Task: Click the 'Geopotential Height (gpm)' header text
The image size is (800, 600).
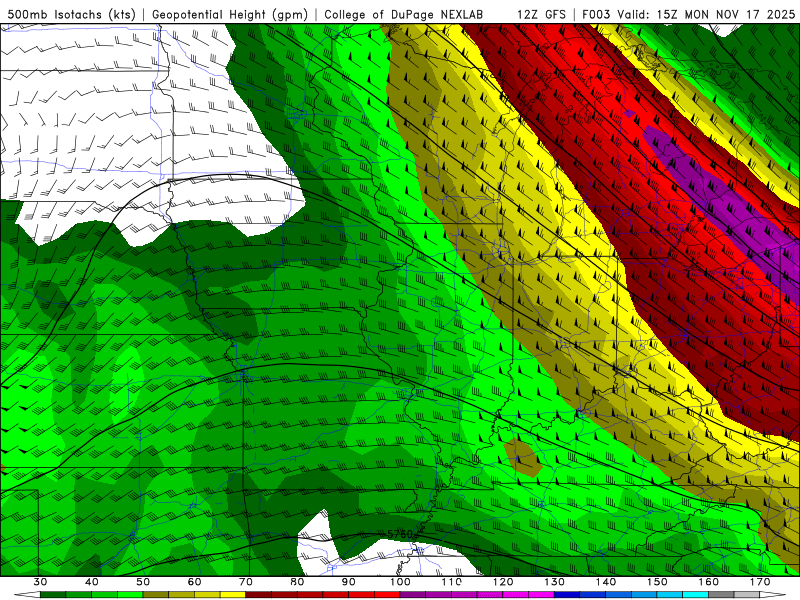Action: click(230, 14)
